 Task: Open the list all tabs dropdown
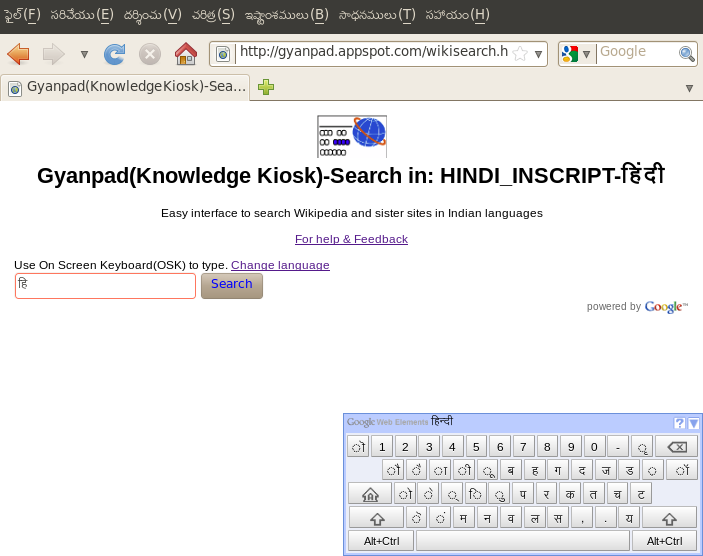[690, 88]
